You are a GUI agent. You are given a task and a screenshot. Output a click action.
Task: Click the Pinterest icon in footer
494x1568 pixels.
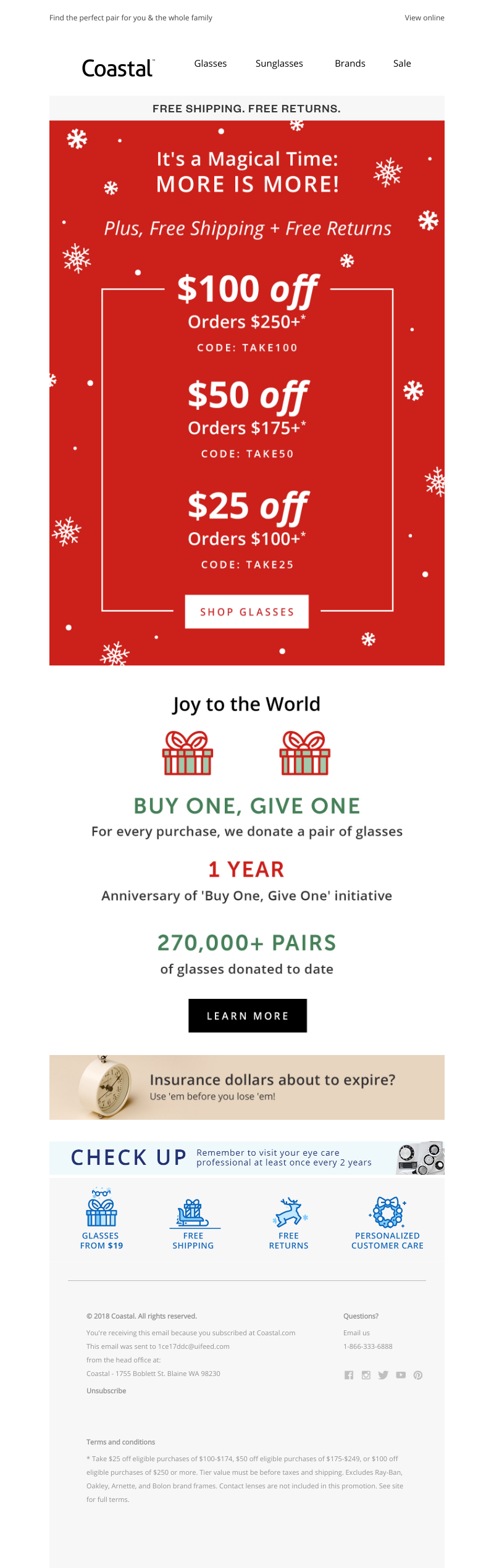pyautogui.click(x=418, y=1375)
